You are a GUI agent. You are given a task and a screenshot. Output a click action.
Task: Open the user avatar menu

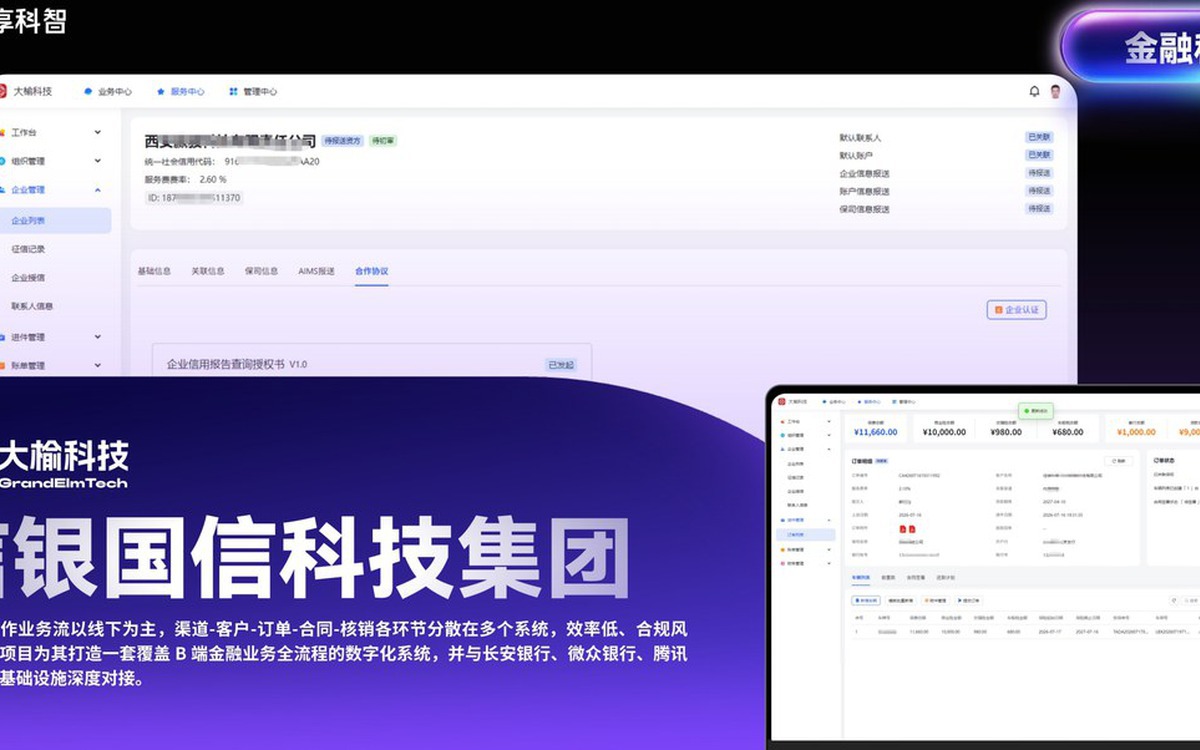pos(1055,91)
